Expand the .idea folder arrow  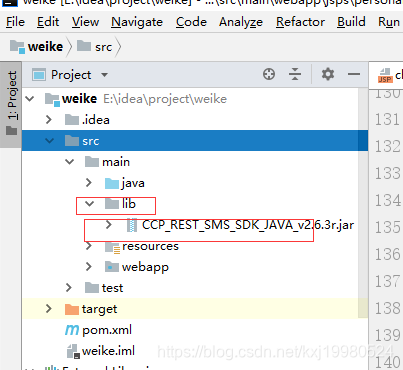tap(49, 120)
